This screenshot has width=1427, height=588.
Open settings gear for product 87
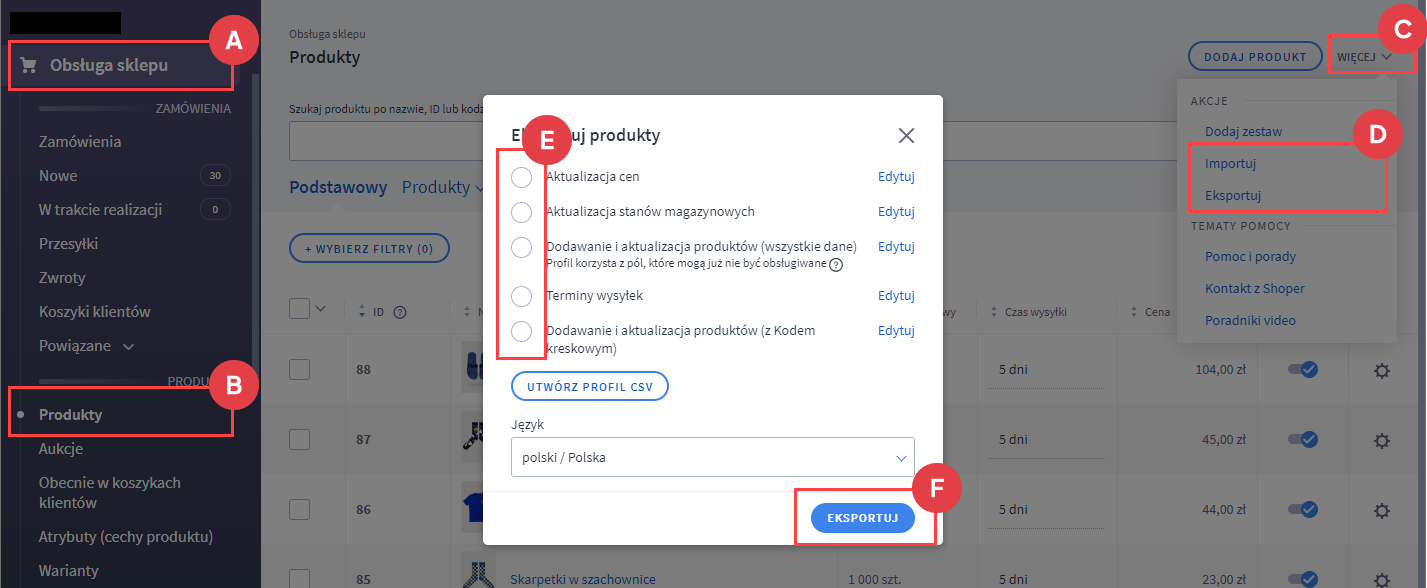[x=1382, y=440]
